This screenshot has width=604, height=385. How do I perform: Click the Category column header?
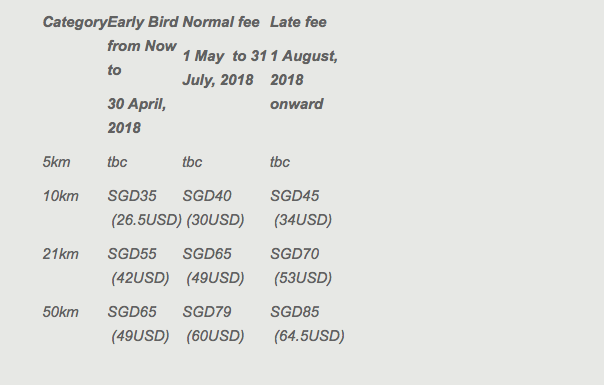tap(75, 22)
